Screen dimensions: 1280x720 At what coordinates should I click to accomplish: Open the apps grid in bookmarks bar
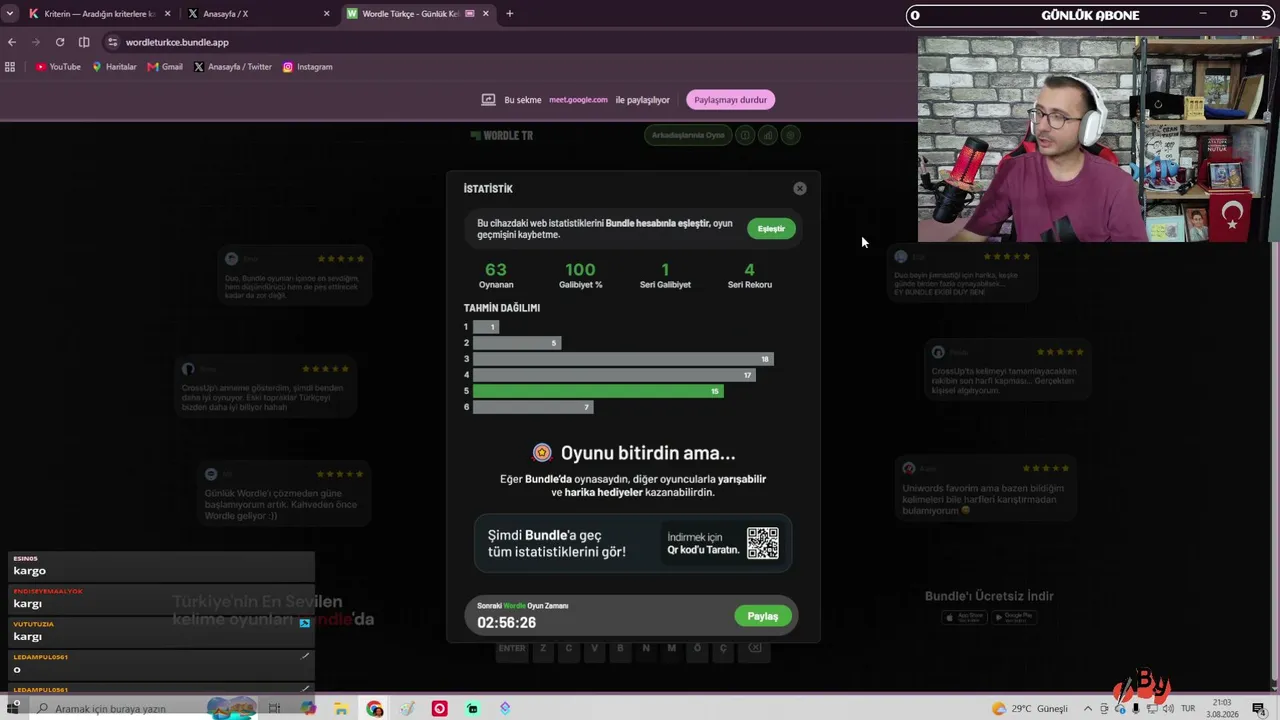[10, 67]
